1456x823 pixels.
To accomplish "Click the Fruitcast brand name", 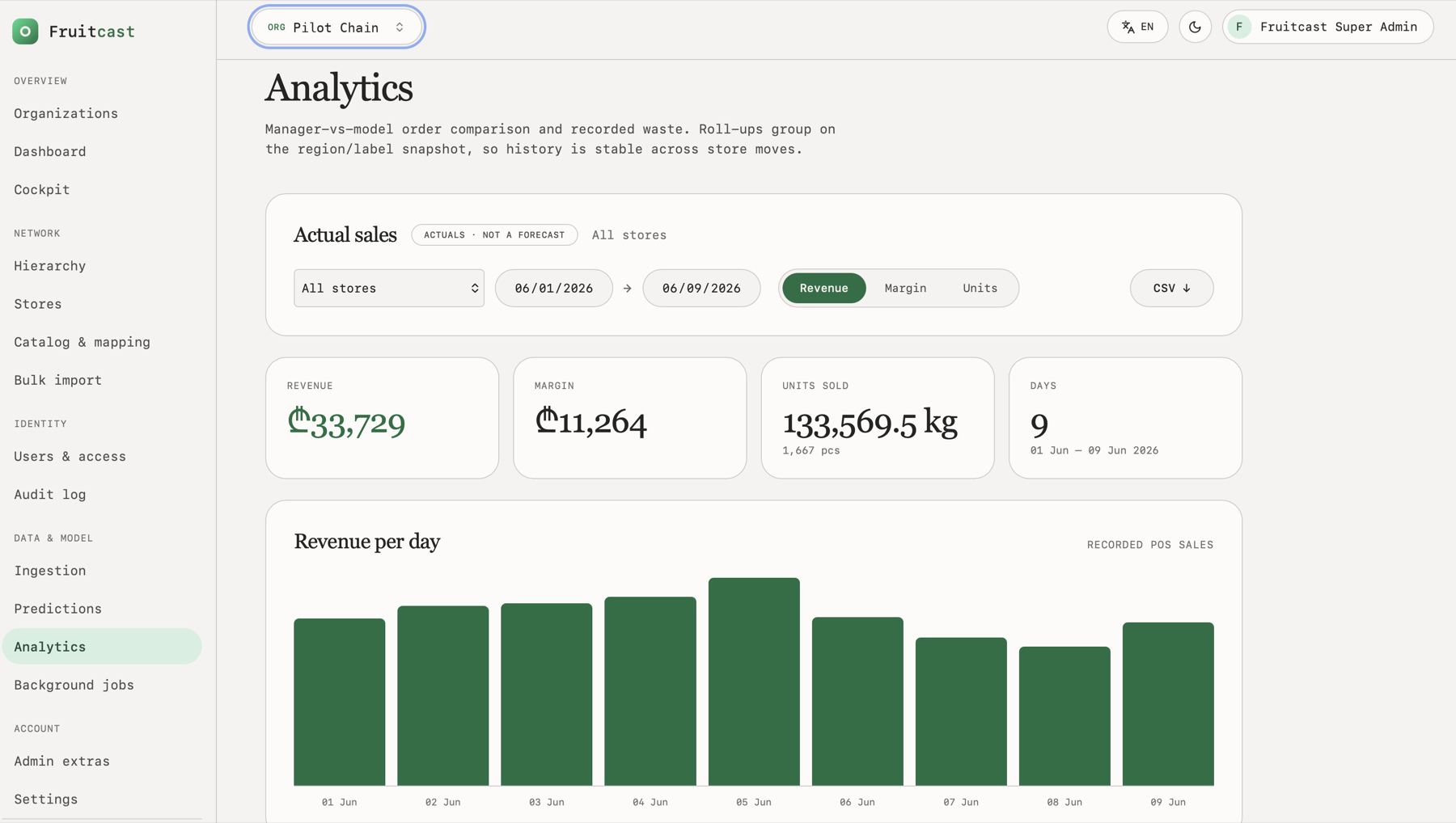I will tap(91, 32).
